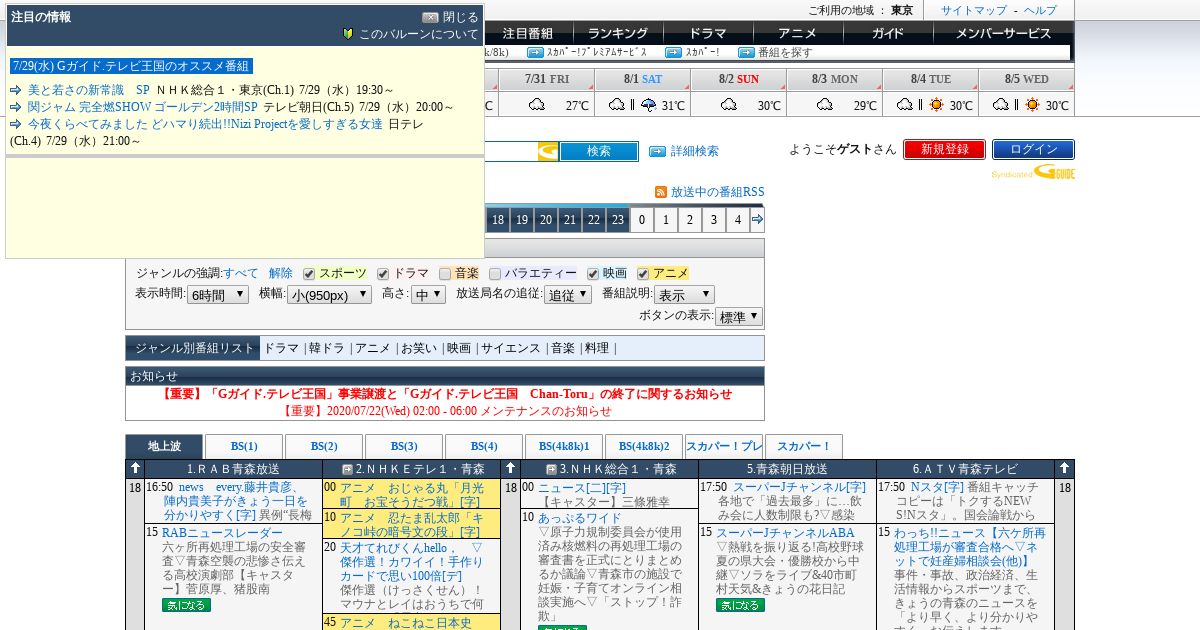This screenshot has height=630, width=1200.
Task: Select the 地上波 tab
Action: pyautogui.click(x=164, y=447)
